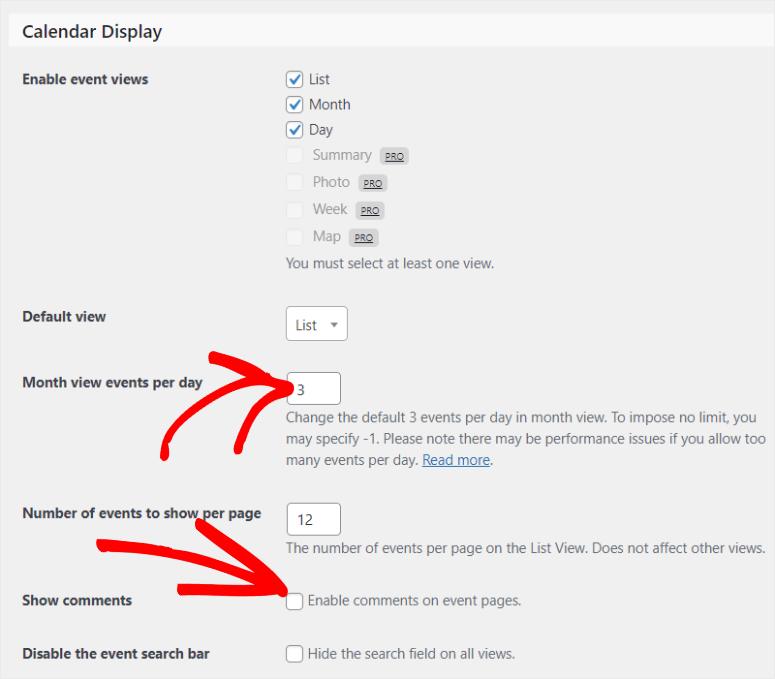Click Disable the event search bar label

116,654
